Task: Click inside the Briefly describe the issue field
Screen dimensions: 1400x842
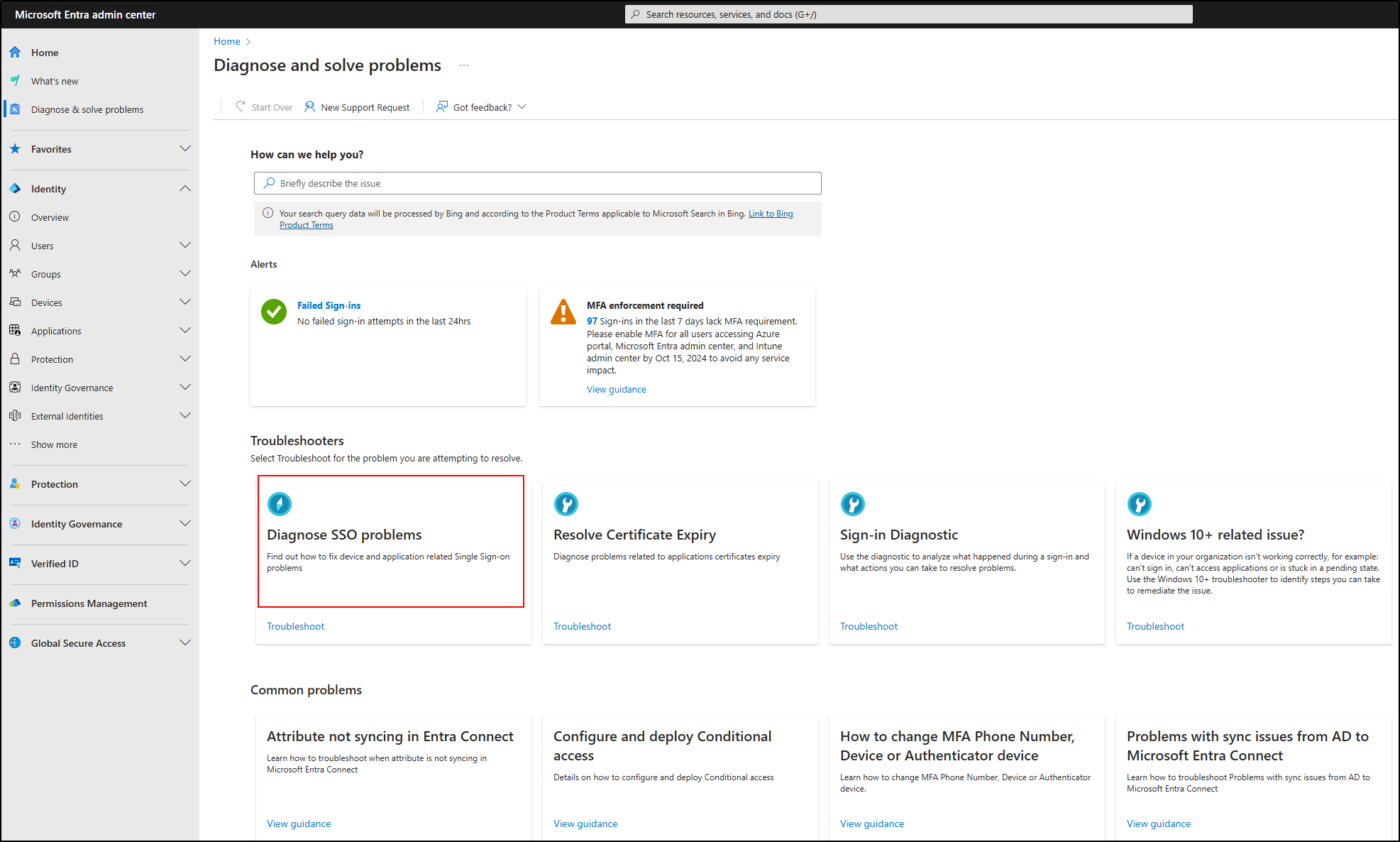Action: tap(537, 182)
